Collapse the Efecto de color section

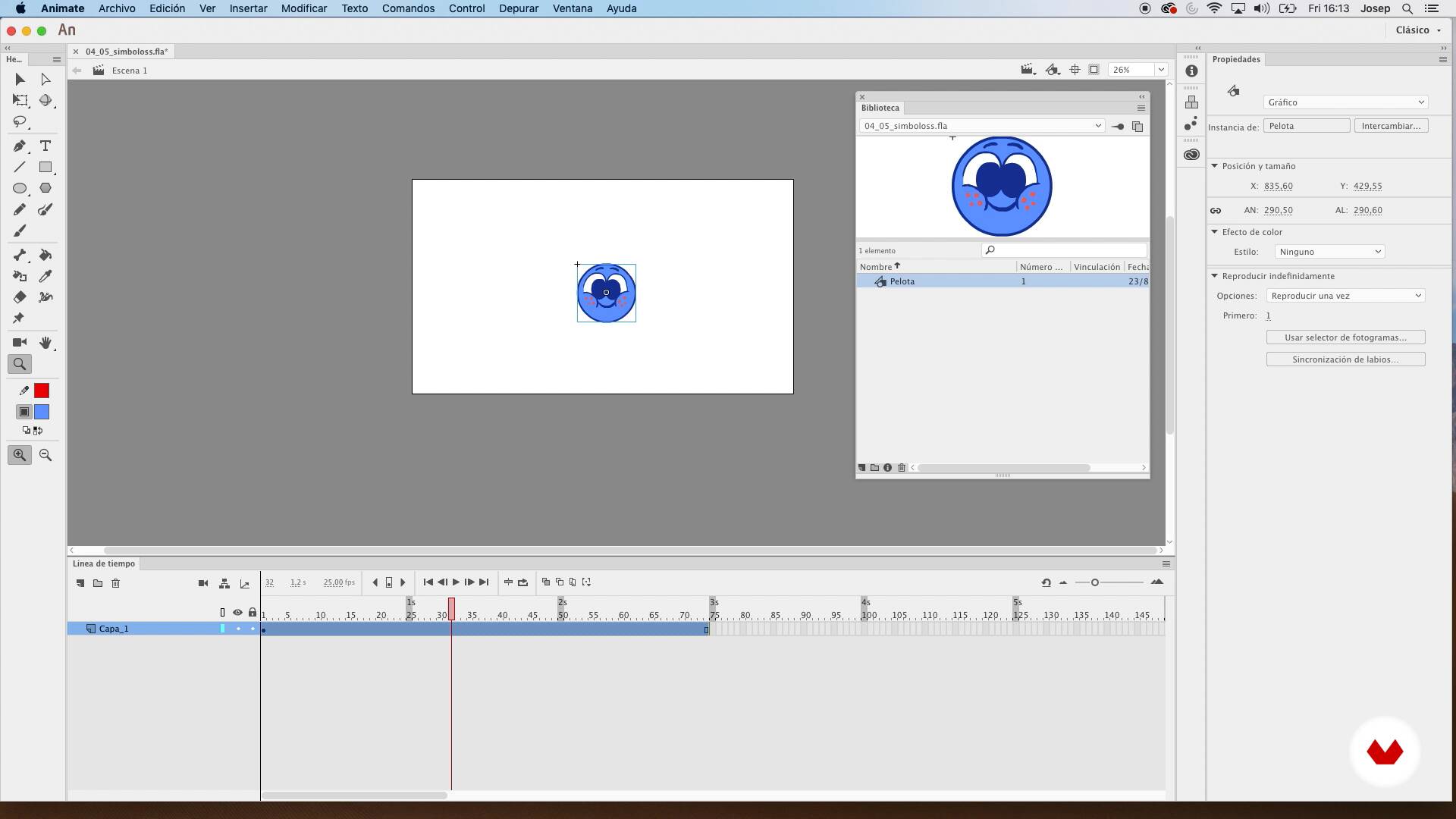click(1214, 232)
